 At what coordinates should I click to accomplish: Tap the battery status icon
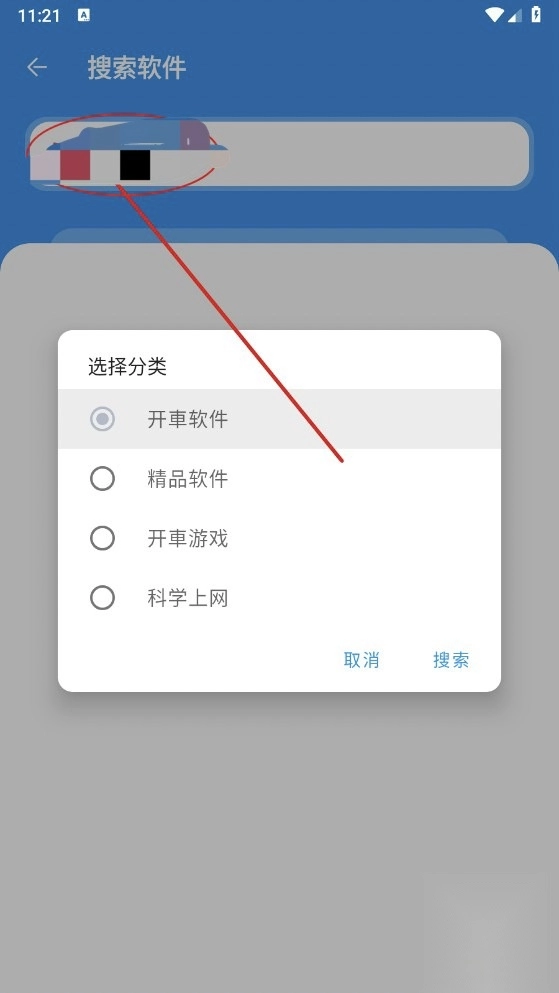click(536, 15)
